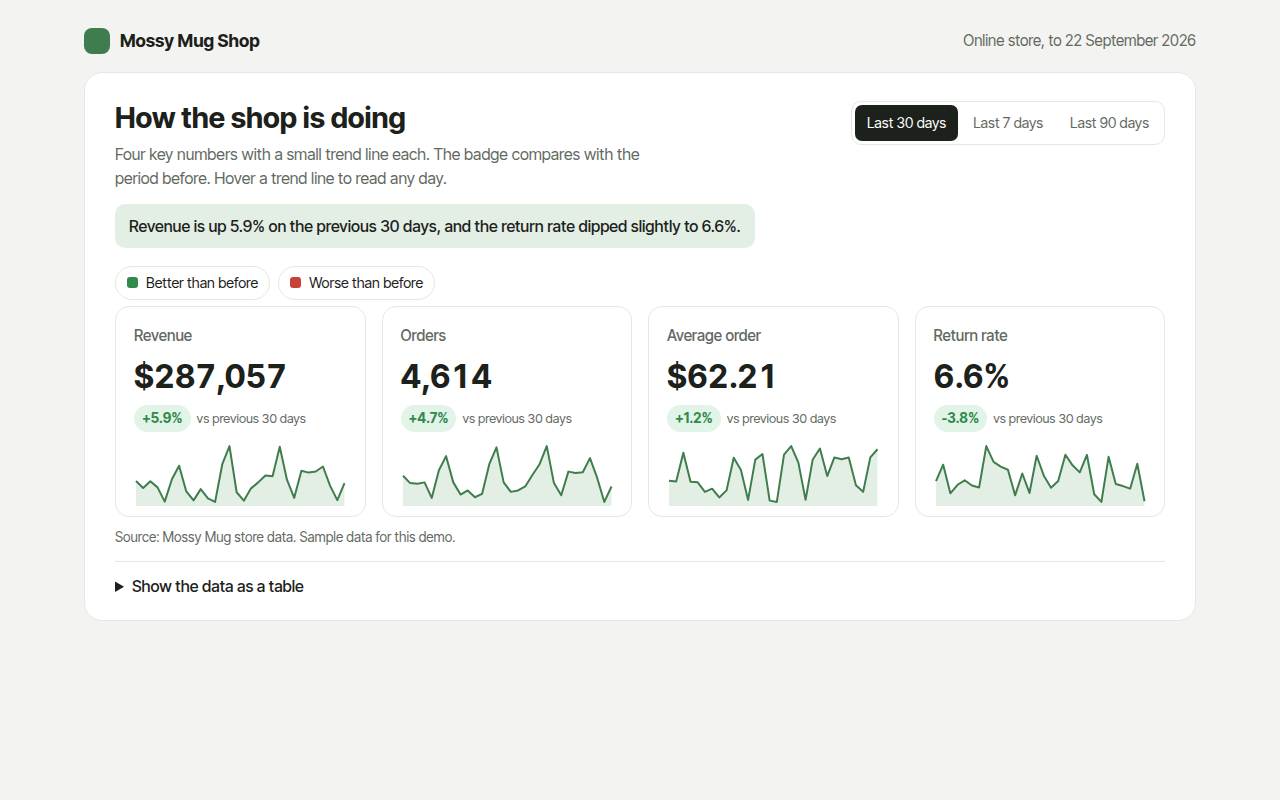Image resolution: width=1280 pixels, height=800 pixels.
Task: Click the $62.21 average order value
Action: click(x=722, y=376)
